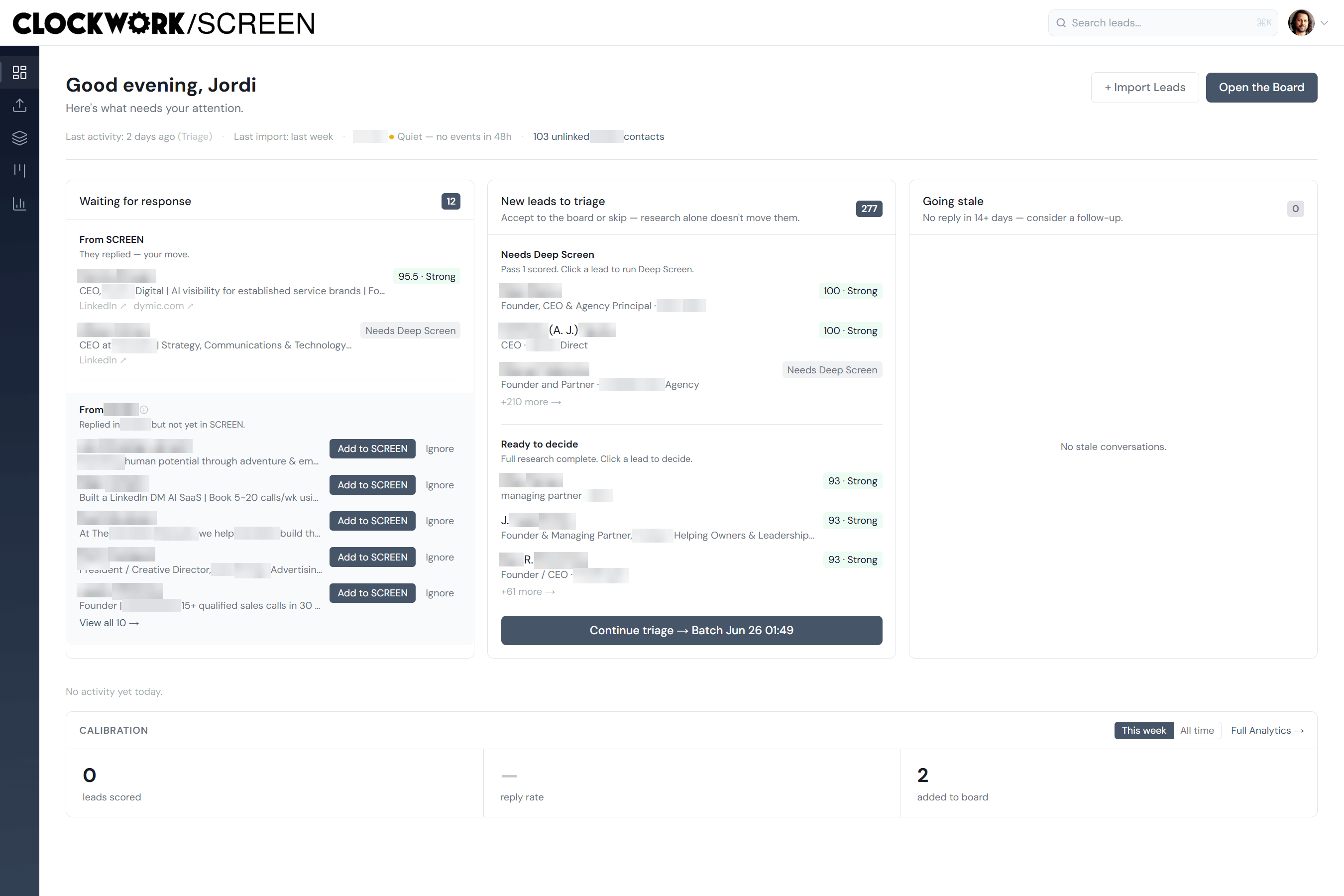Open the analytics bar chart icon in sidebar

pos(19,204)
